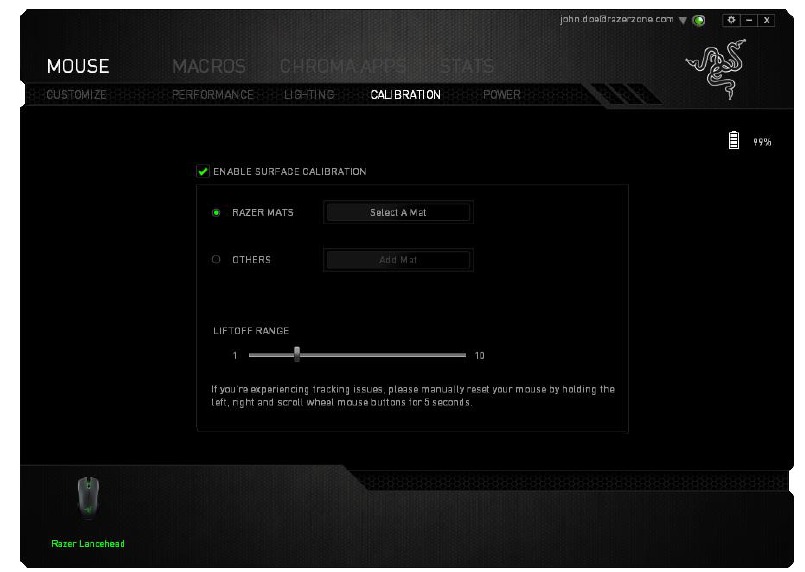The image size is (805, 572).
Task: Select the Calibration sub-tab
Action: [x=406, y=94]
